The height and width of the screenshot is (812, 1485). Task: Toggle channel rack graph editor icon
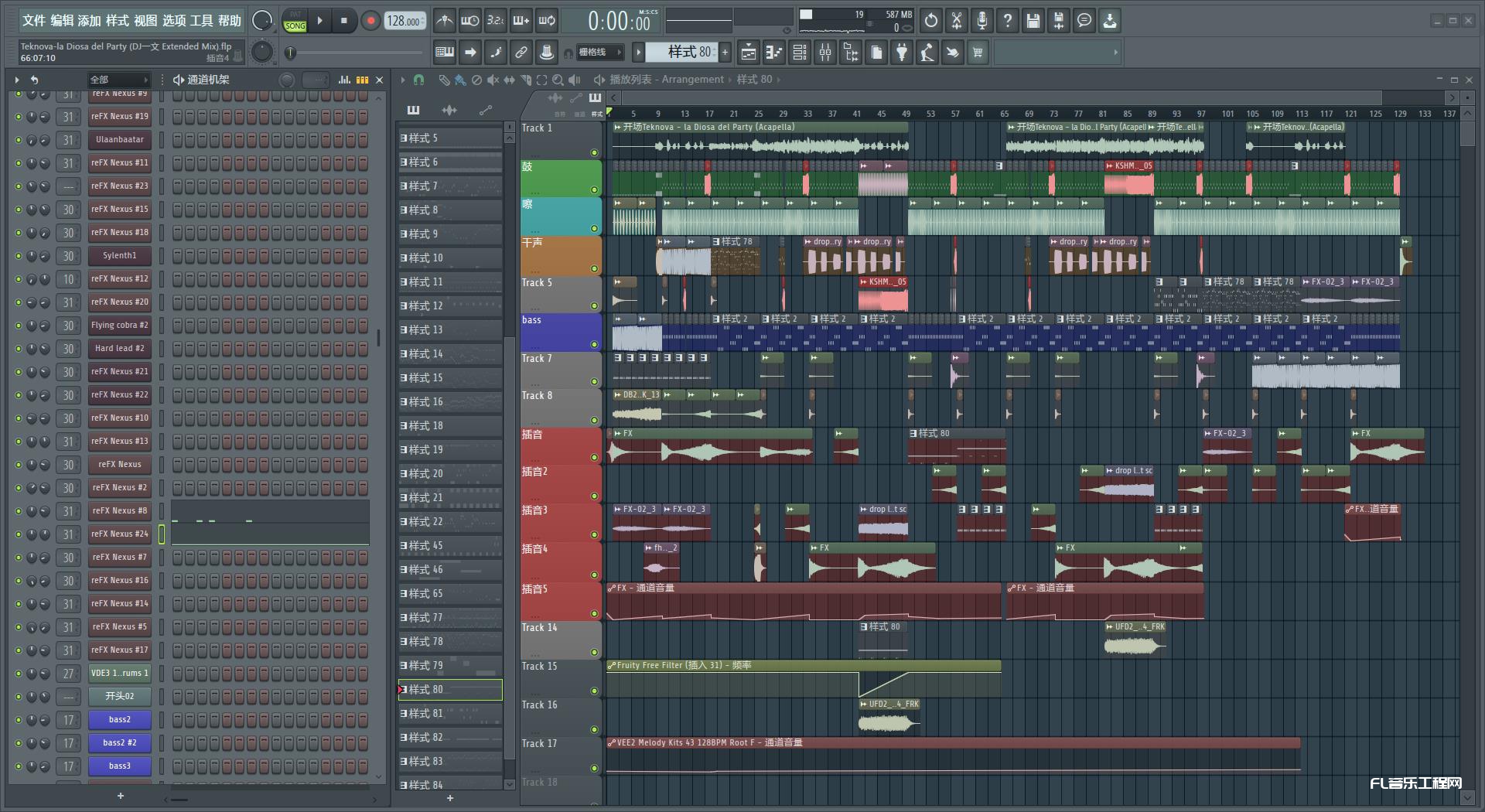click(345, 80)
